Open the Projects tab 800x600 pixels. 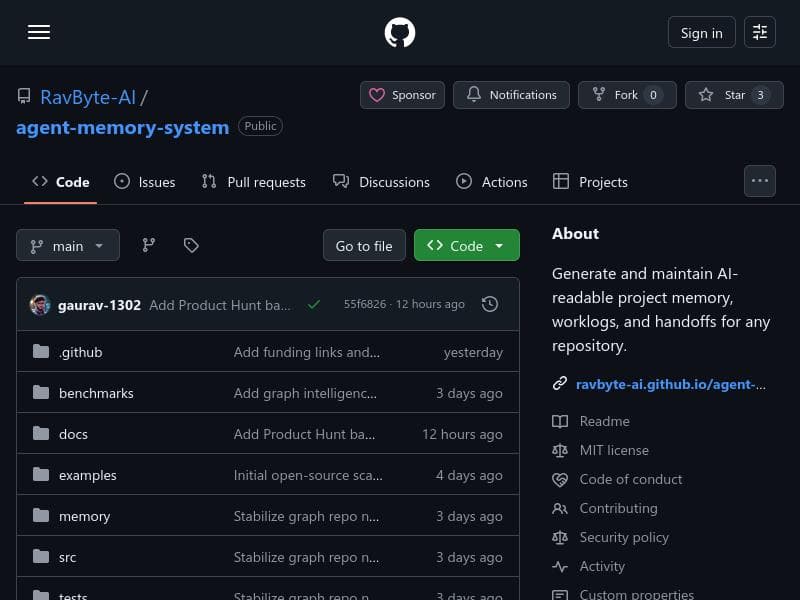(590, 182)
